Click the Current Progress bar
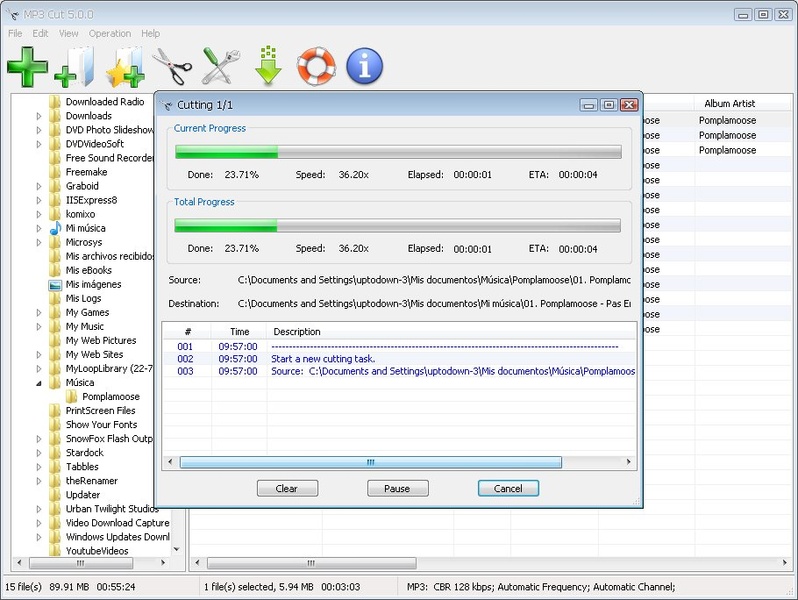Screen dimensions: 798x600 (398, 152)
